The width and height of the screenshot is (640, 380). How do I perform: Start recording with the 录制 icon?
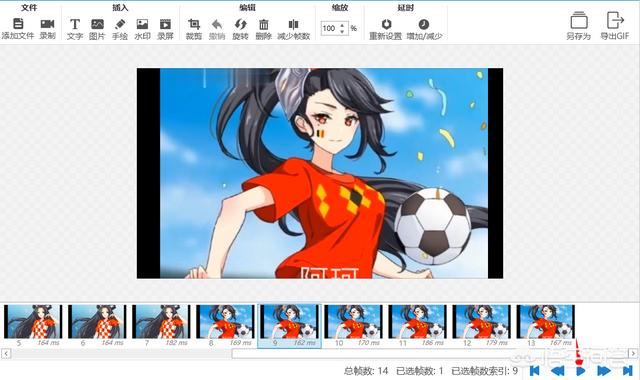[x=47, y=24]
